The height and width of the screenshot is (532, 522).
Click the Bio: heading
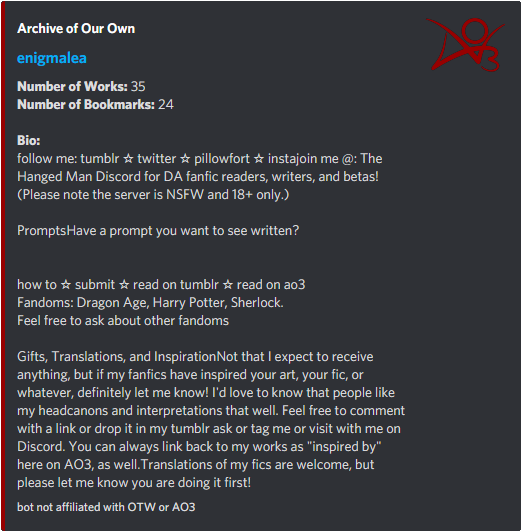28,140
